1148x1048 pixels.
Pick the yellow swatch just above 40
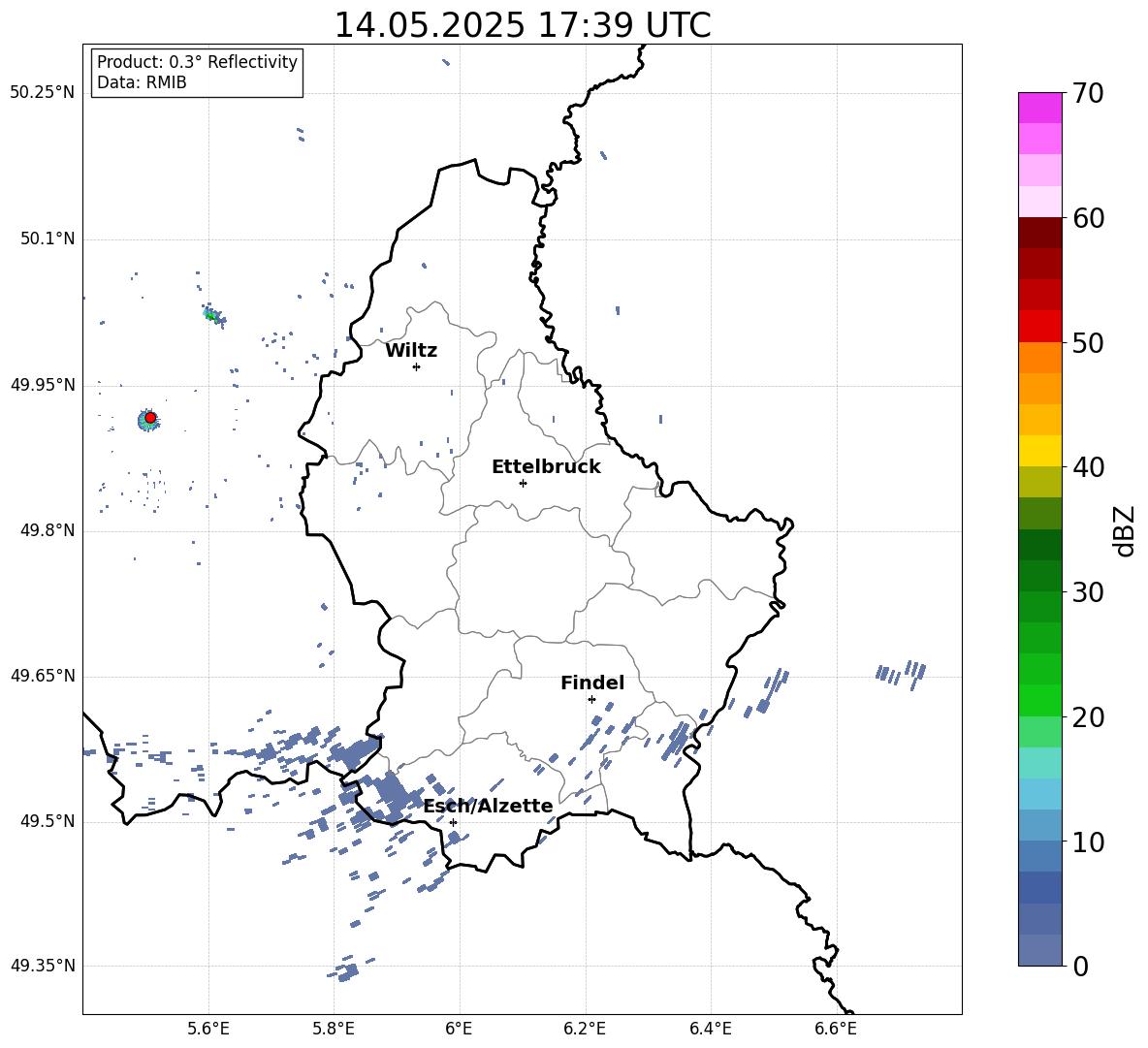1039,451
